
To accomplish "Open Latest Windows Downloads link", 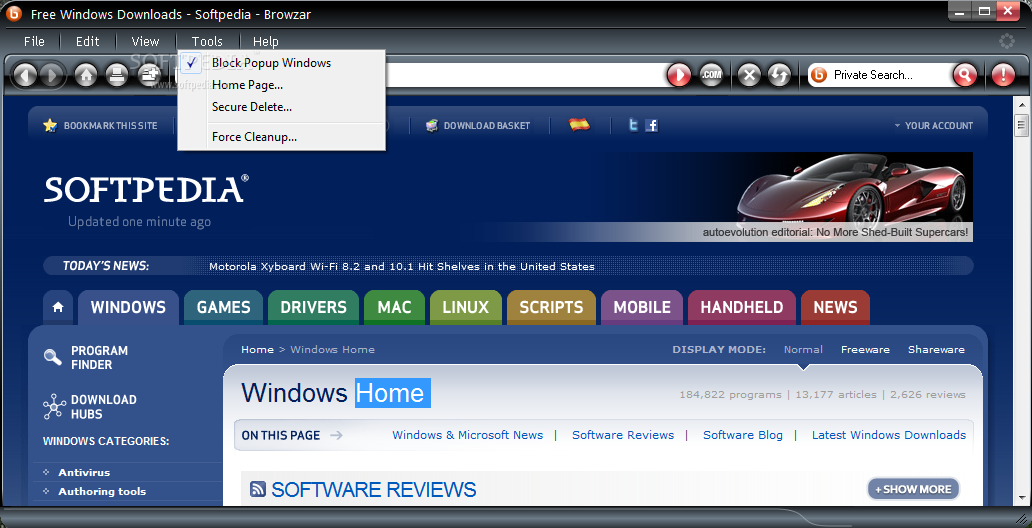I will pos(889,435).
